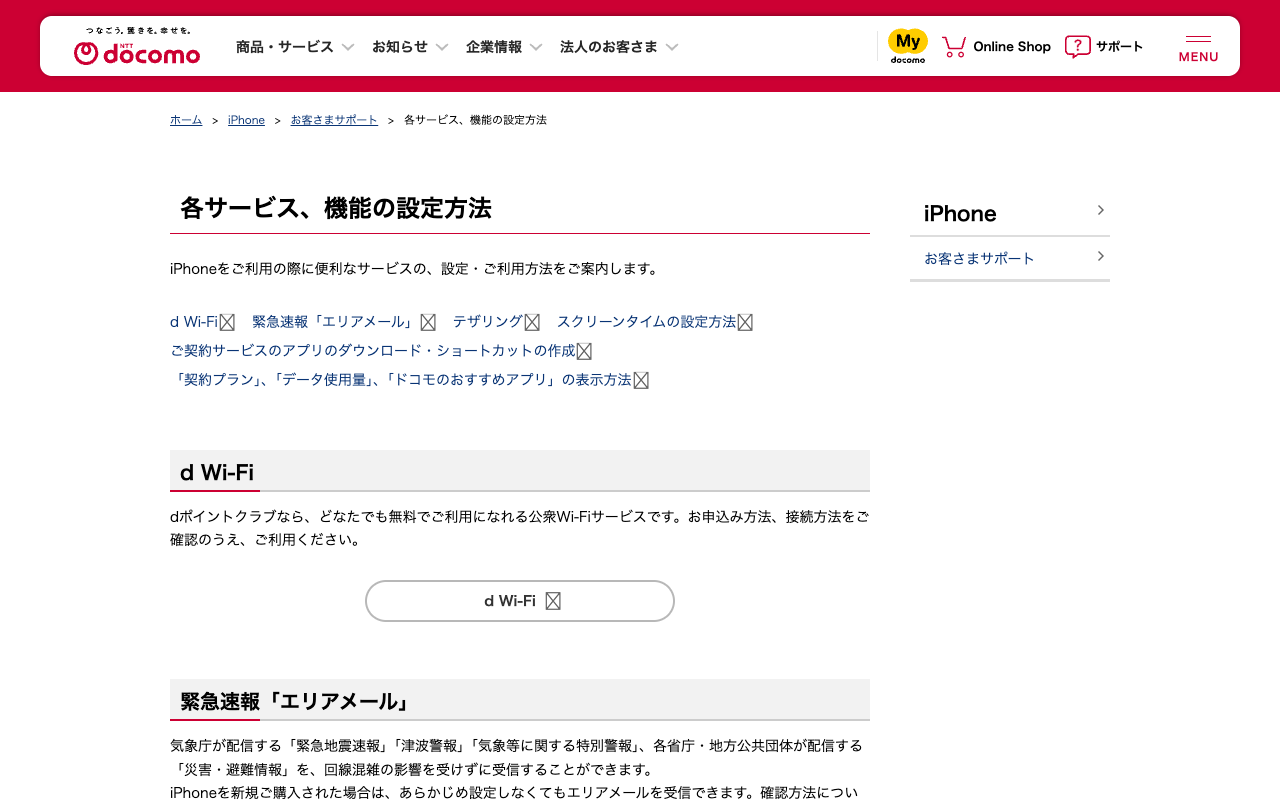Click the 気象庁が配信する paragraph

[x=516, y=769]
